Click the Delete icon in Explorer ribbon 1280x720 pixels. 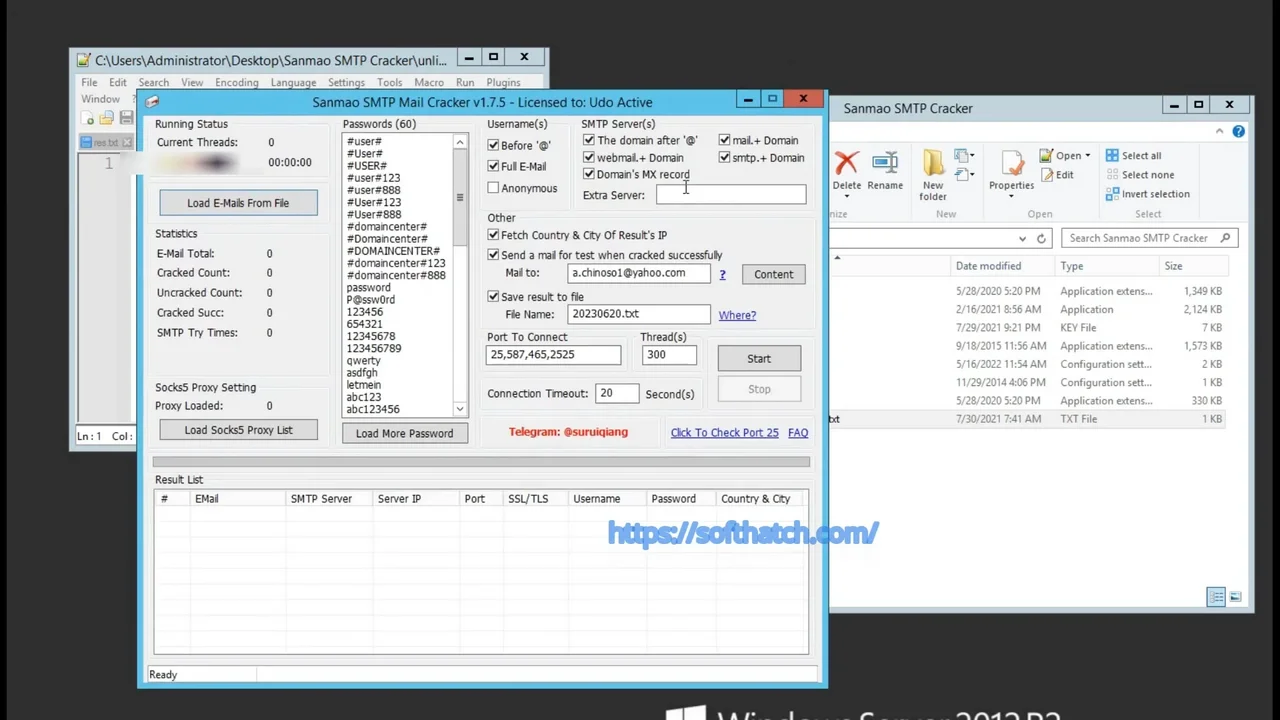tap(847, 163)
